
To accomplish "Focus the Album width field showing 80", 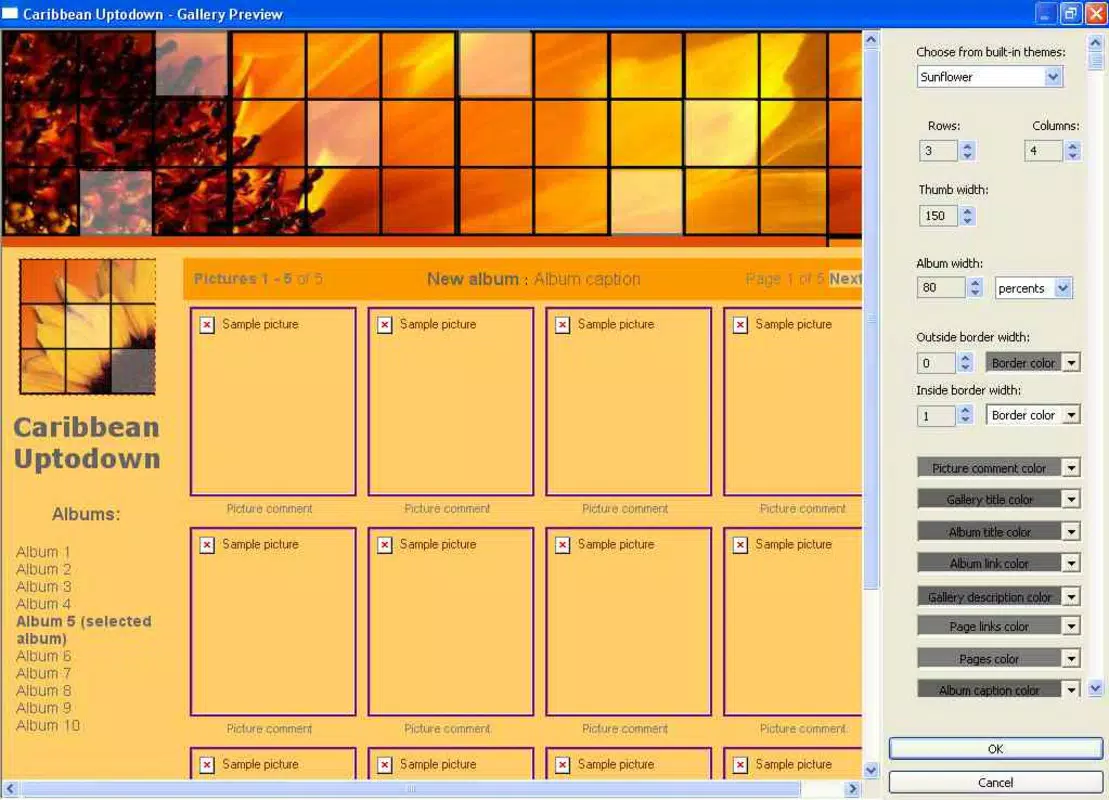I will pos(941,287).
